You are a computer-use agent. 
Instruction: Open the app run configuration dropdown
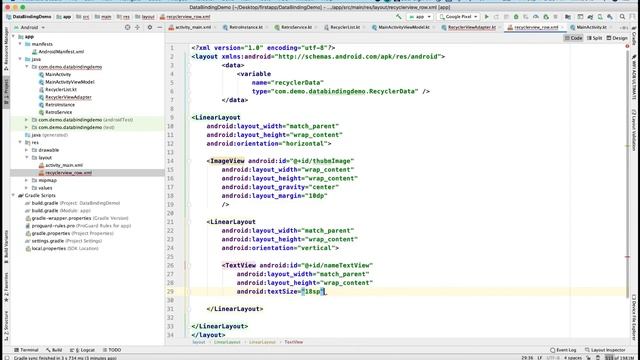pyautogui.click(x=420, y=17)
